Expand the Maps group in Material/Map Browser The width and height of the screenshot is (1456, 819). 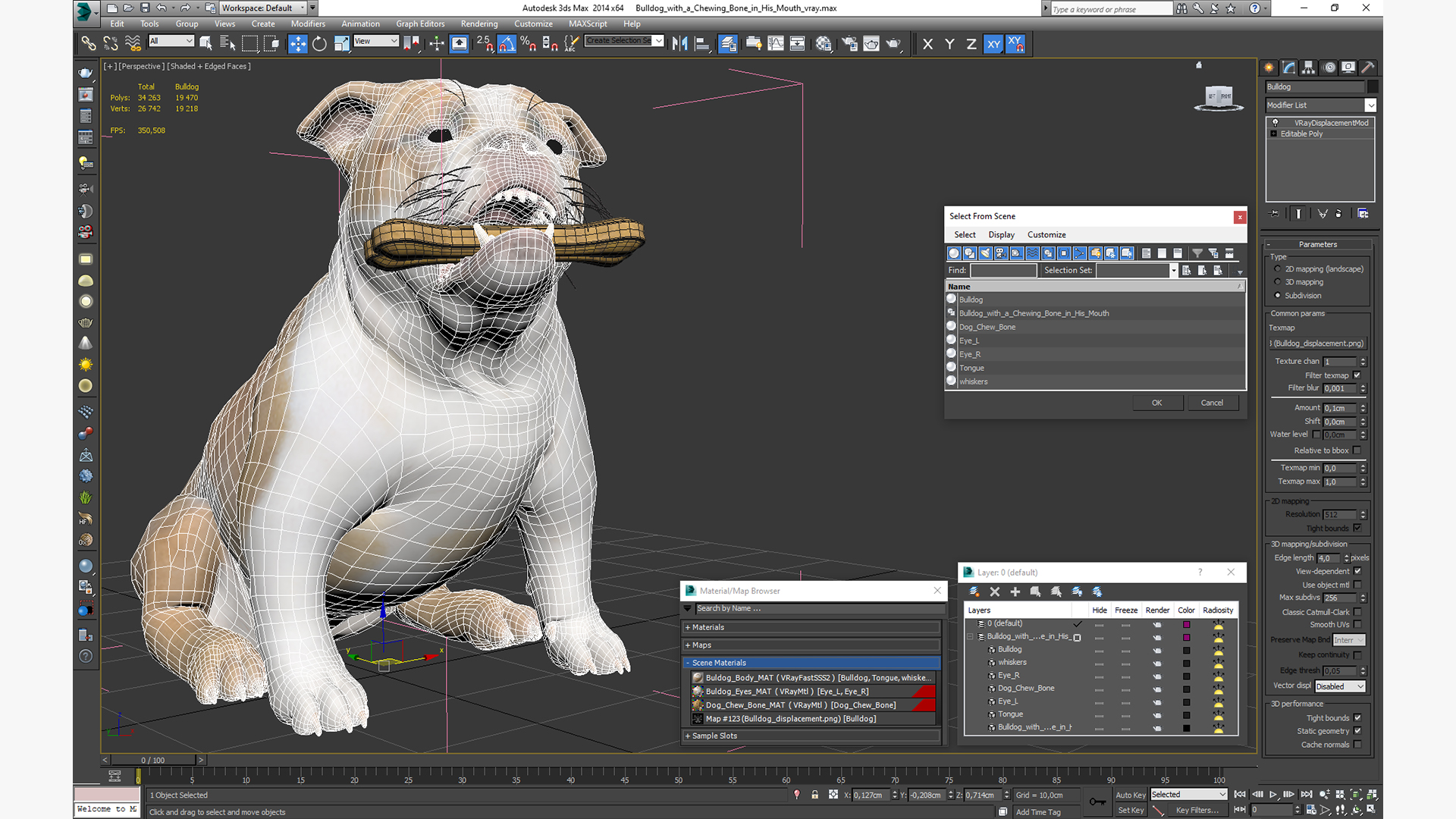tap(812, 645)
